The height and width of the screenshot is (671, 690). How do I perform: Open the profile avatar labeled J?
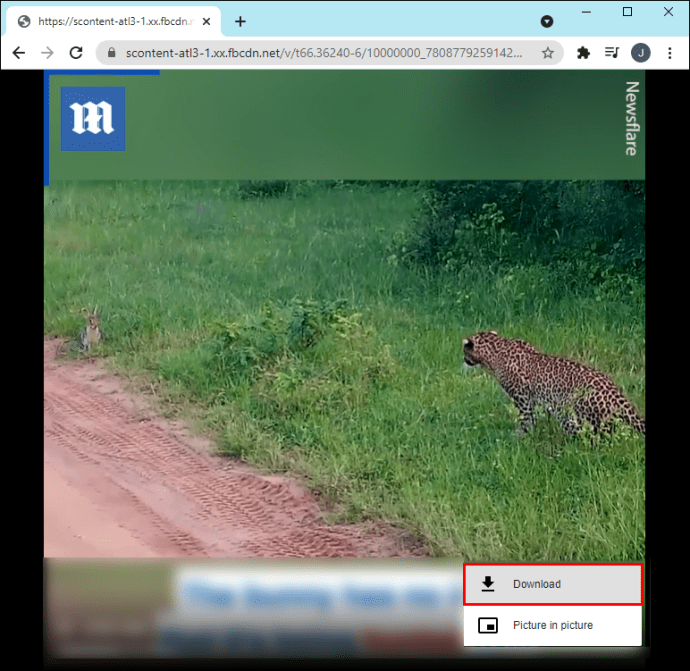pyautogui.click(x=640, y=53)
